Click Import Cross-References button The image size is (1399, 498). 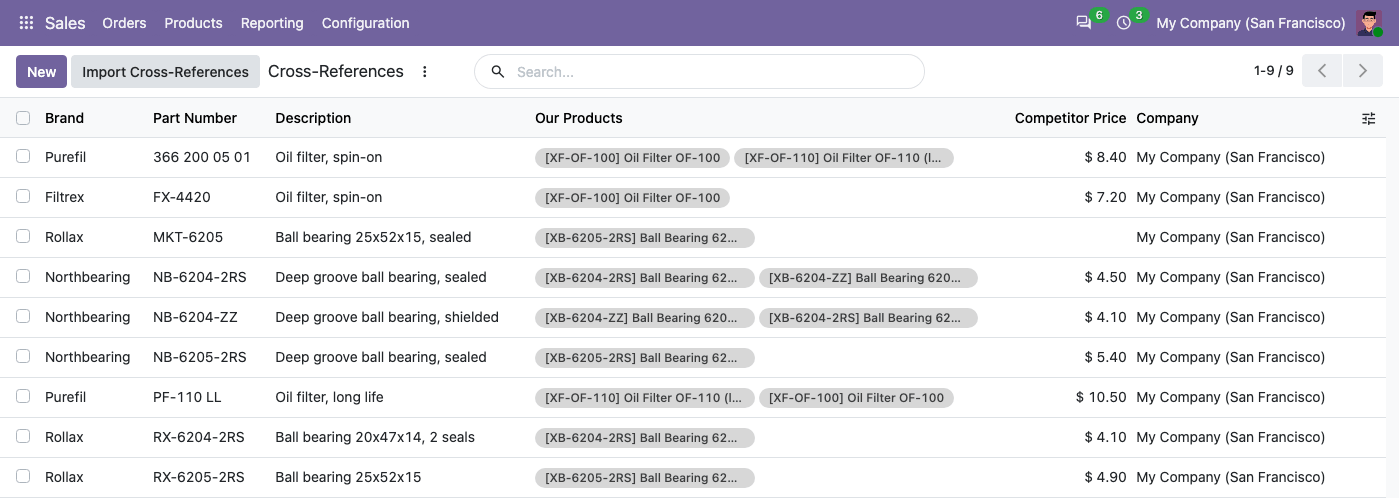tap(165, 72)
